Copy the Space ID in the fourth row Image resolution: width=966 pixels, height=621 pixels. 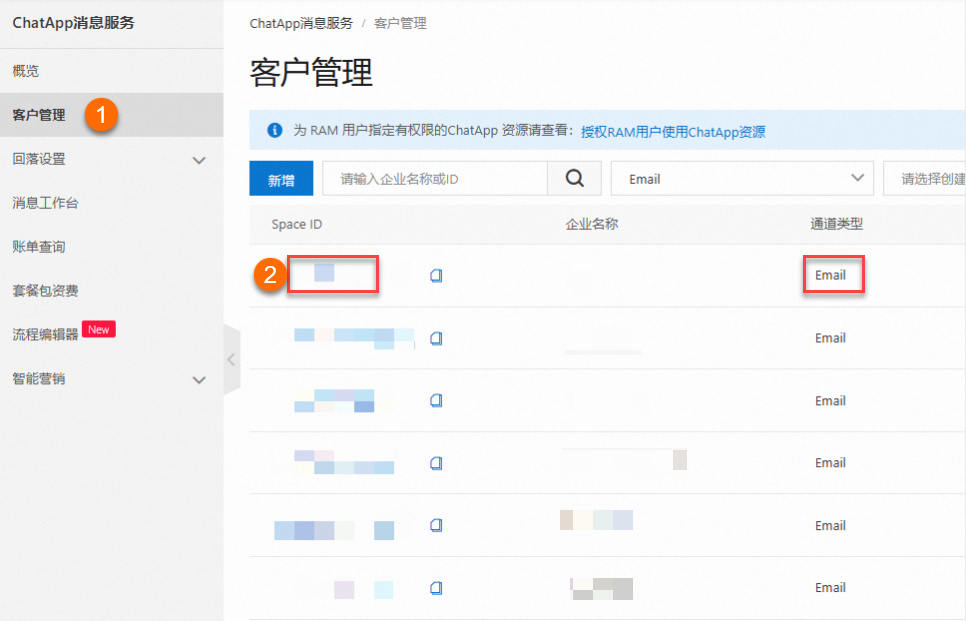coord(436,463)
